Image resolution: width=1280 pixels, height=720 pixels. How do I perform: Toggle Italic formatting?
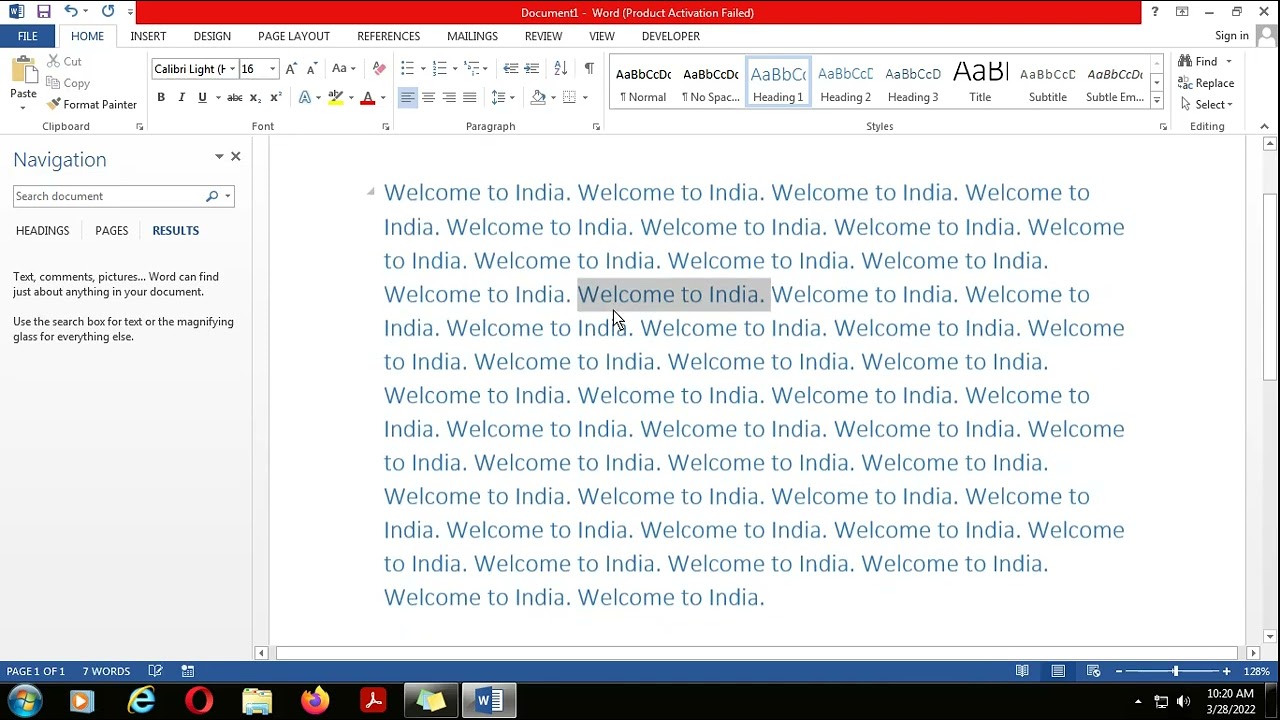181,97
